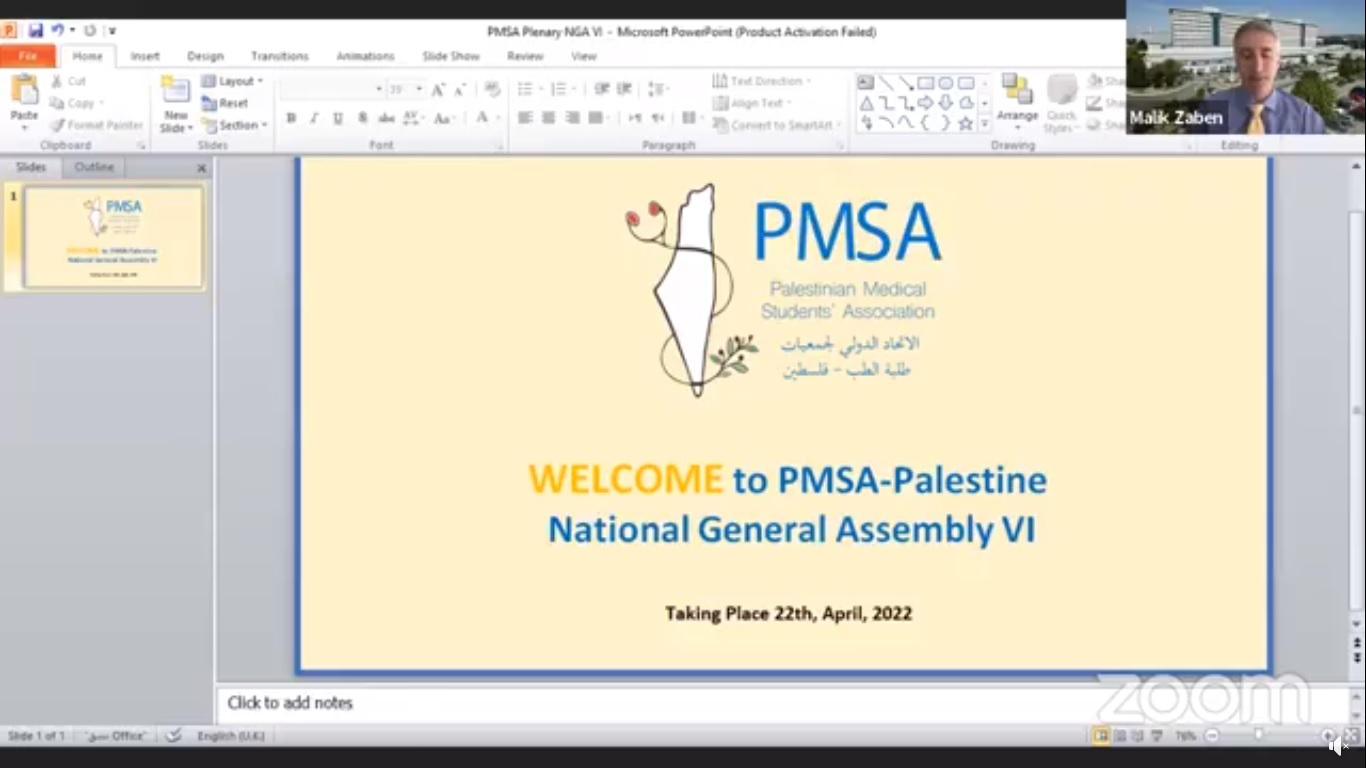Open the font name combo box
1366x768 pixels.
pyautogui.click(x=332, y=90)
